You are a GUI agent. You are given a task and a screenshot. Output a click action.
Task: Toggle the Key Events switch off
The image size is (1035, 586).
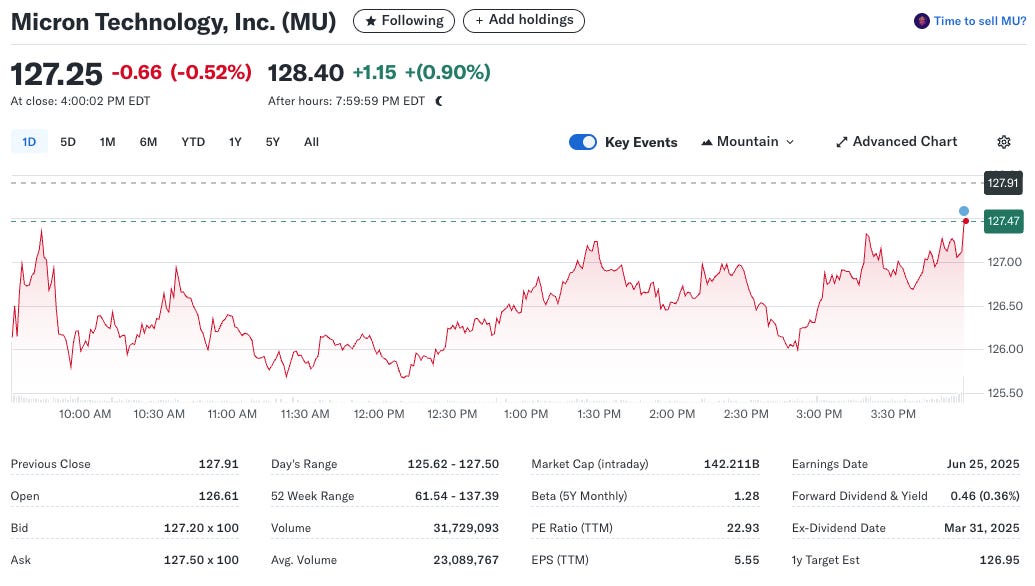click(x=583, y=143)
